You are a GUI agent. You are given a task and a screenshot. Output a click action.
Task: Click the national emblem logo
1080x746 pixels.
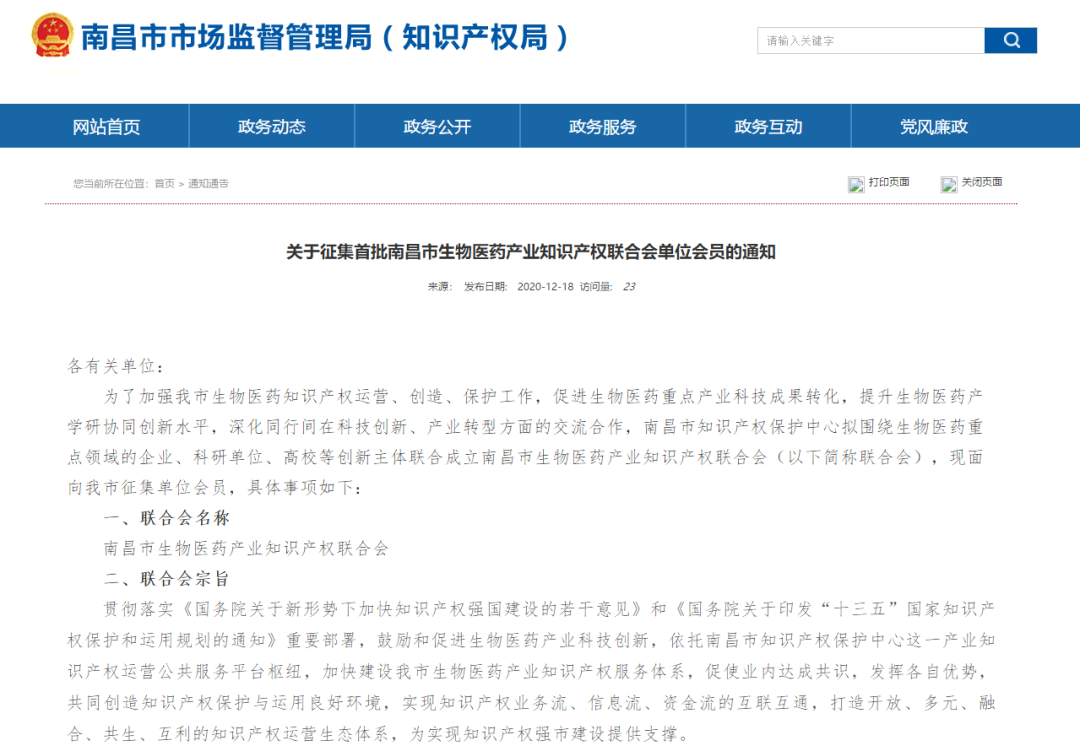click(x=52, y=36)
